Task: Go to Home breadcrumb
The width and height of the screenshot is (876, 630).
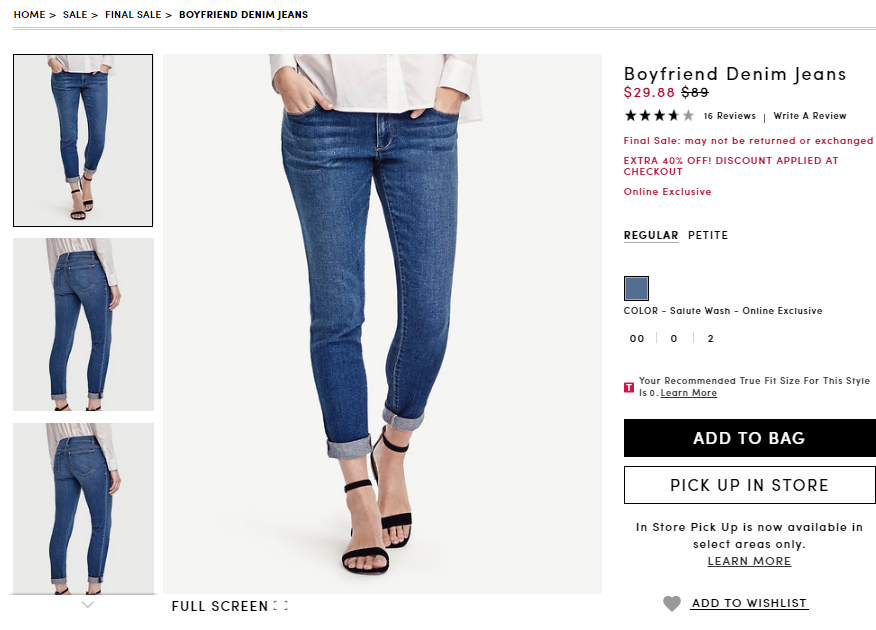Action: click(30, 15)
